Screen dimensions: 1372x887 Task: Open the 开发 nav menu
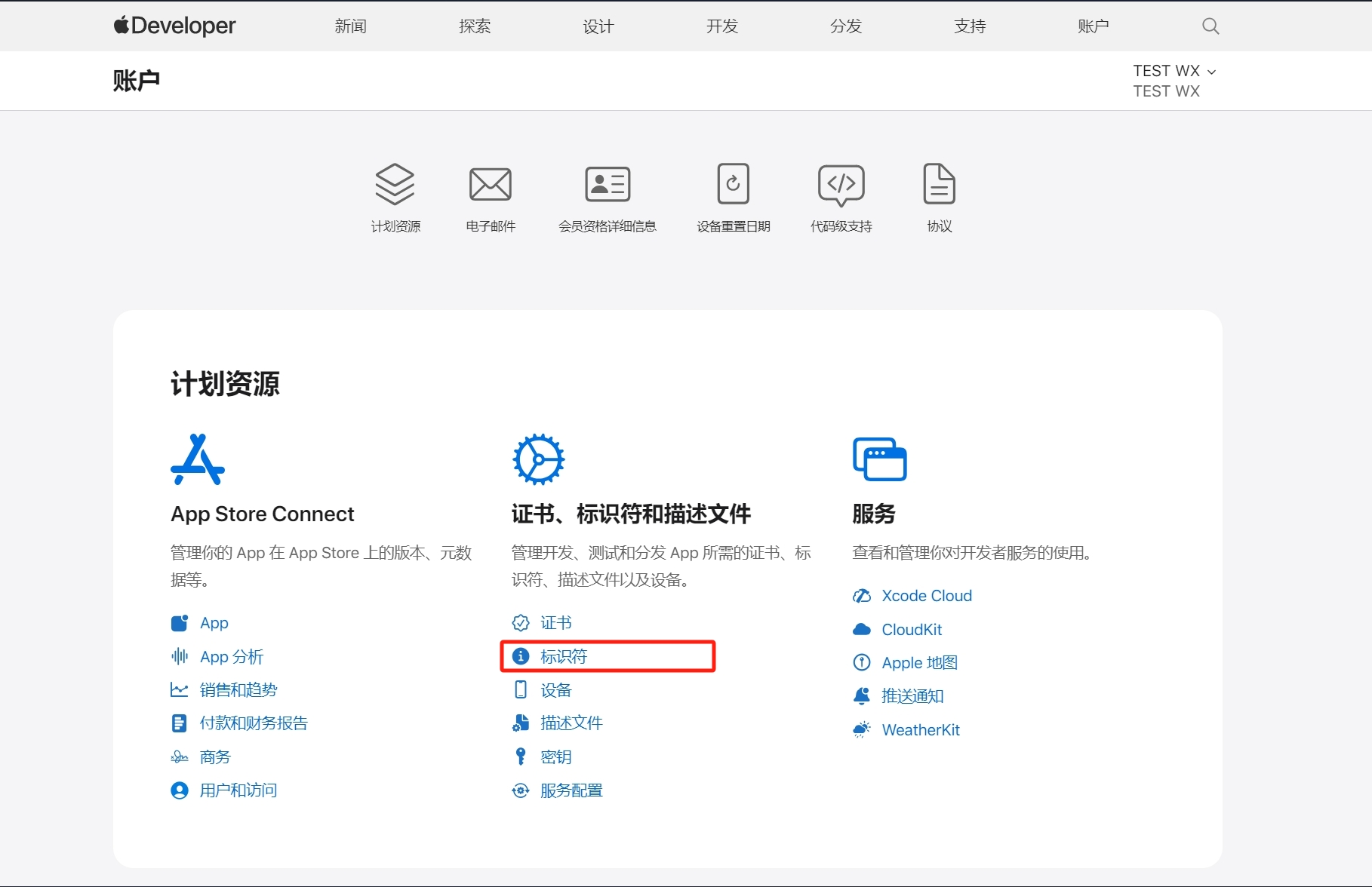pyautogui.click(x=722, y=26)
